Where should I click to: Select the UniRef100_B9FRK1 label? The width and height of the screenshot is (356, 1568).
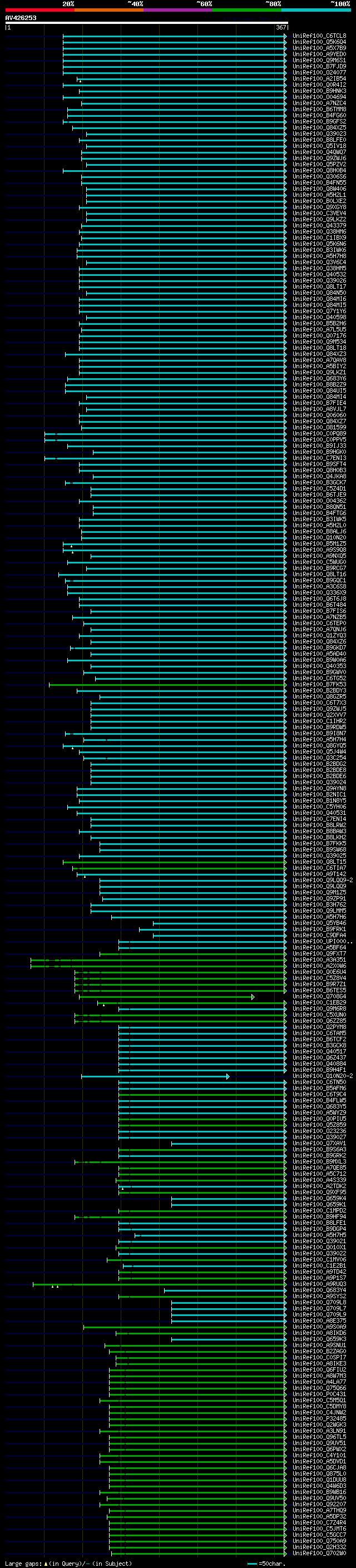coord(319,929)
